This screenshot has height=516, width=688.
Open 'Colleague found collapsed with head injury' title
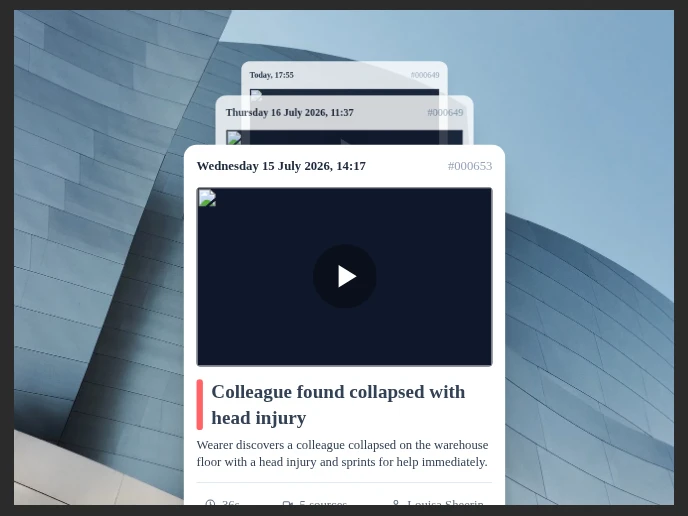click(x=338, y=405)
